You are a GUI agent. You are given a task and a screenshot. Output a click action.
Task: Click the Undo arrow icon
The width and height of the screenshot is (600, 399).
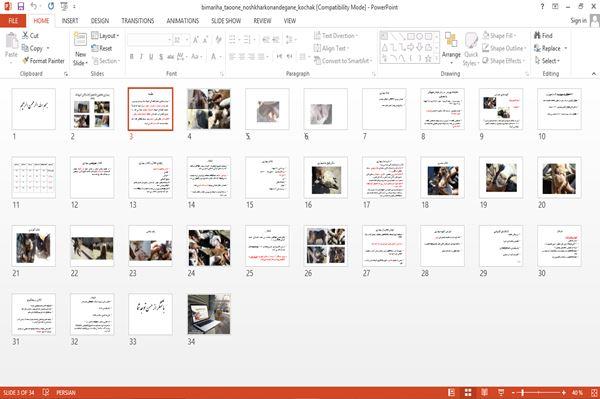(34, 7)
